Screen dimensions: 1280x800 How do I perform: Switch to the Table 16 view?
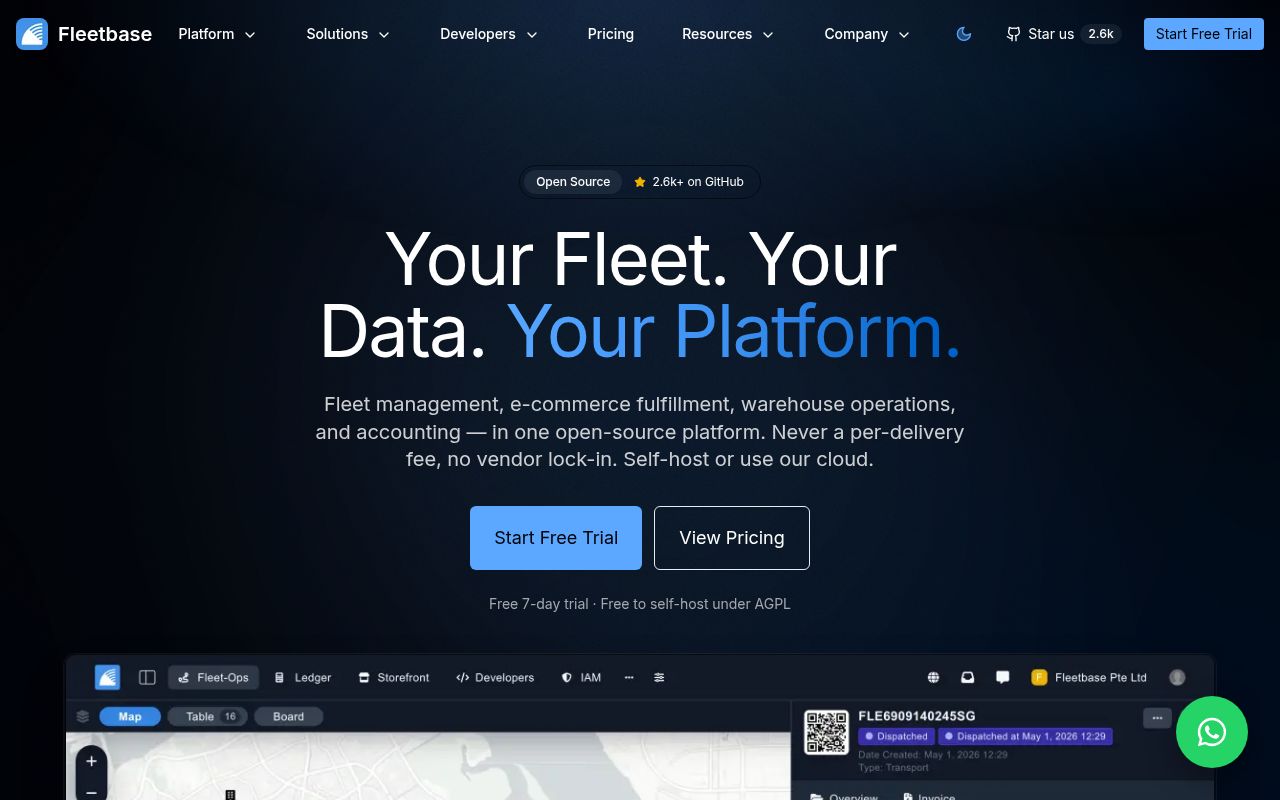click(208, 716)
